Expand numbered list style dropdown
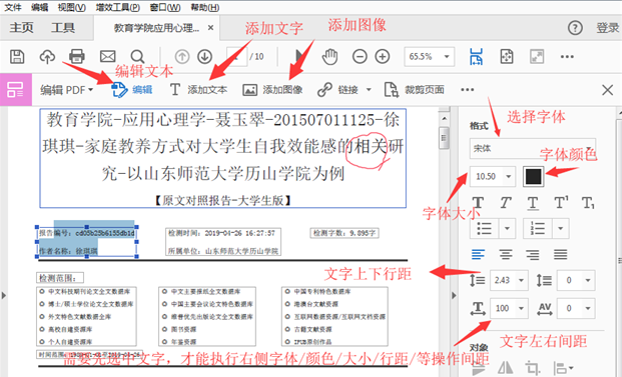 coord(561,228)
